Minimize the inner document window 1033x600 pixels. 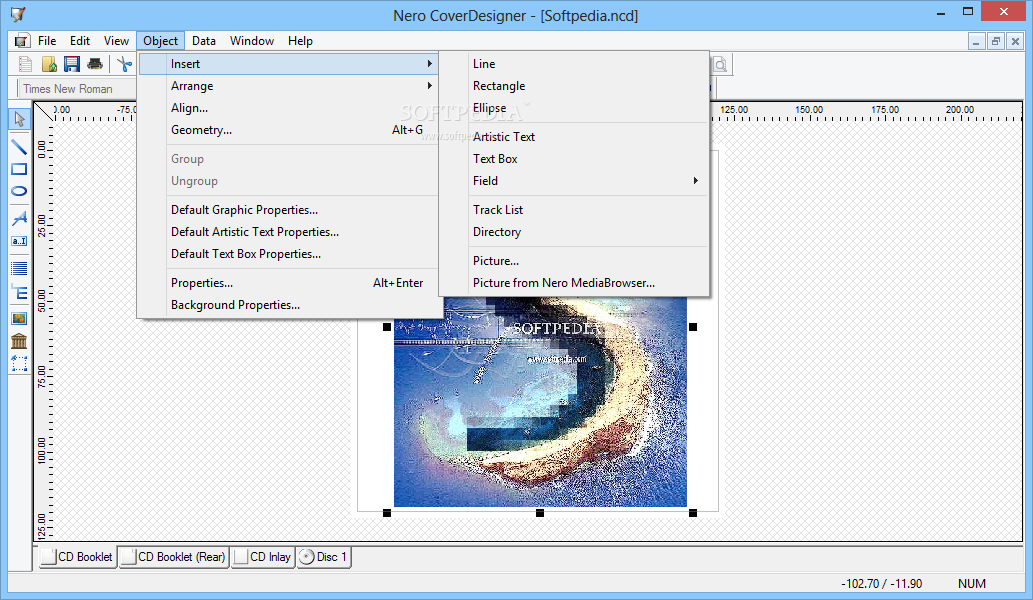(x=976, y=41)
